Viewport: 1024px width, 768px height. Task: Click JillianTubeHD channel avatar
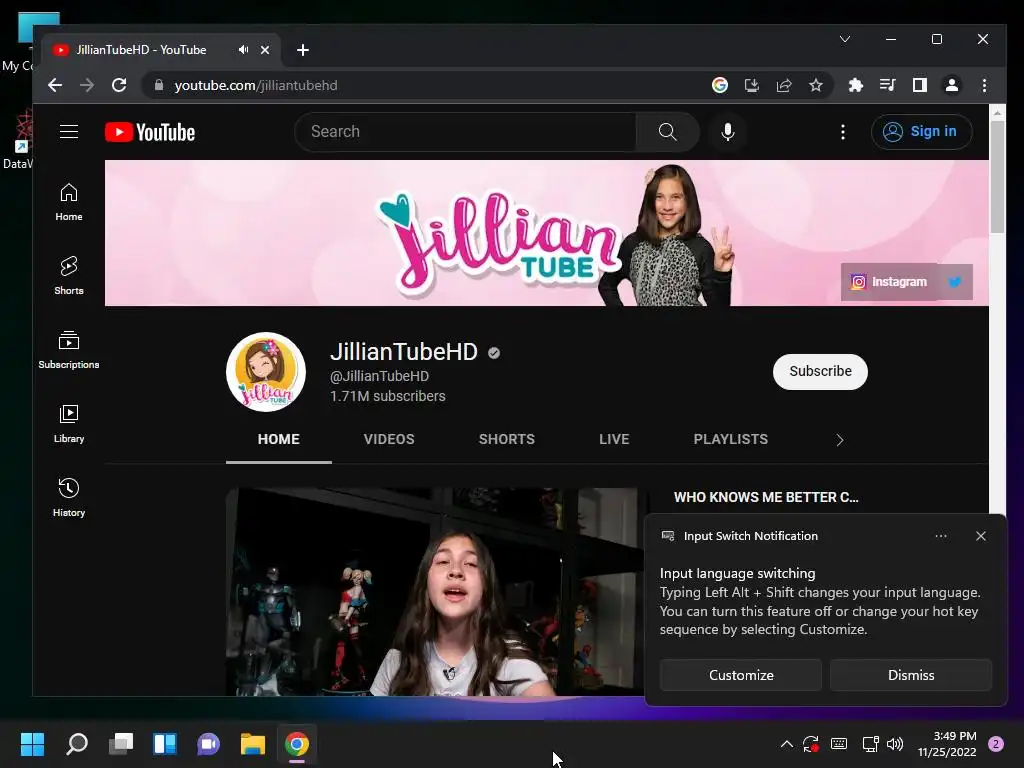click(266, 372)
